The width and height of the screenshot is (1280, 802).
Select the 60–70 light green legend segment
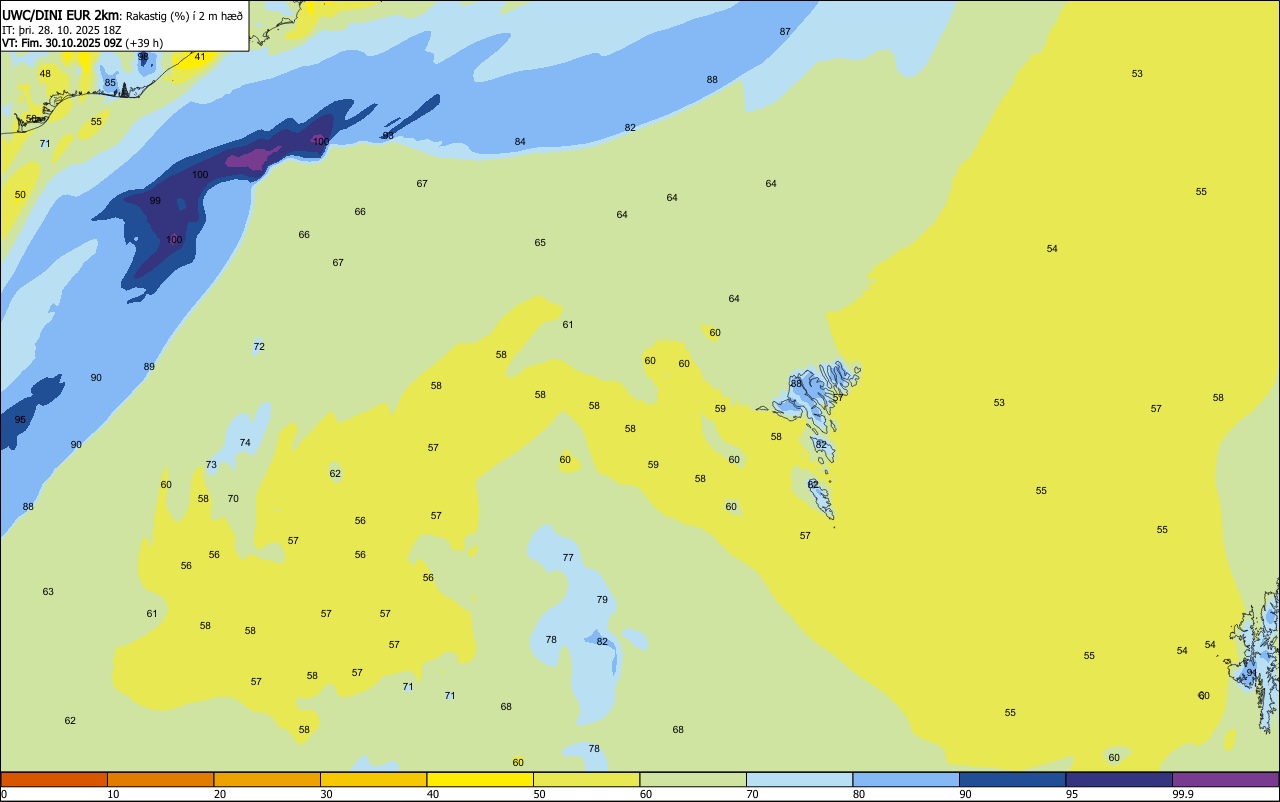point(693,779)
